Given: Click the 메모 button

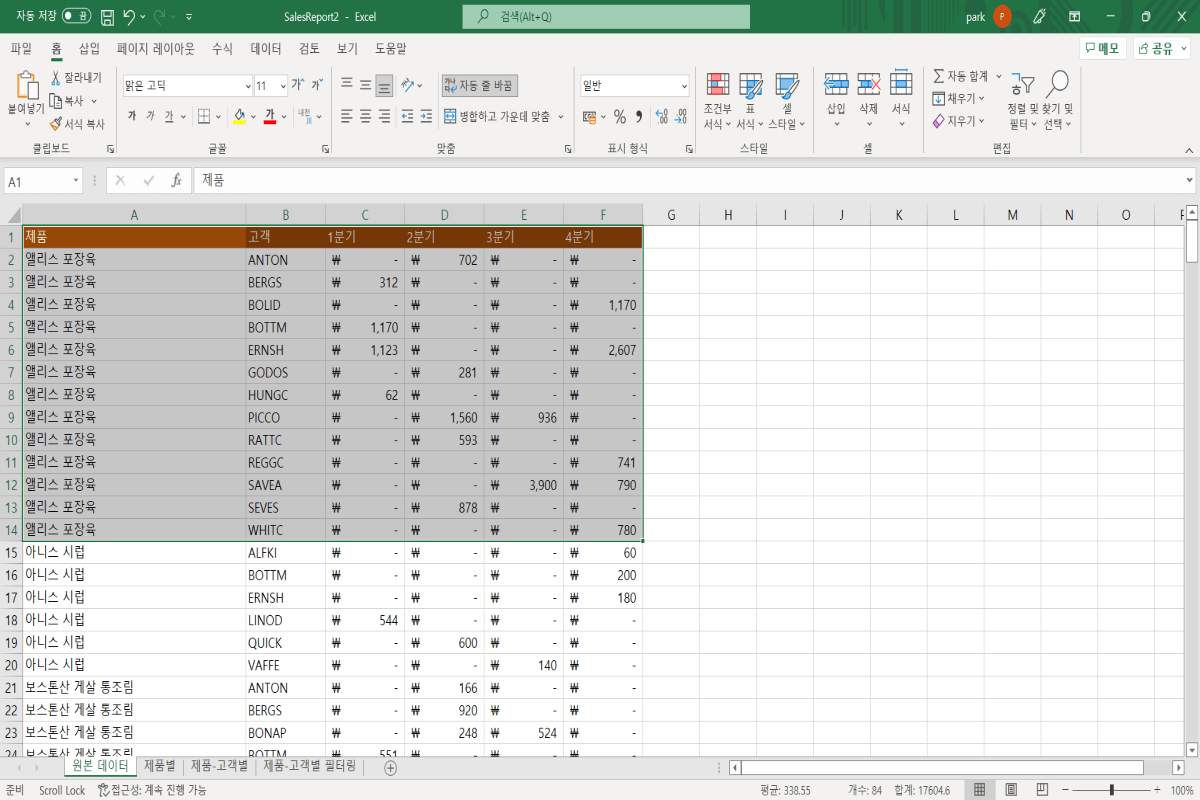Looking at the screenshot, I should tap(1102, 48).
